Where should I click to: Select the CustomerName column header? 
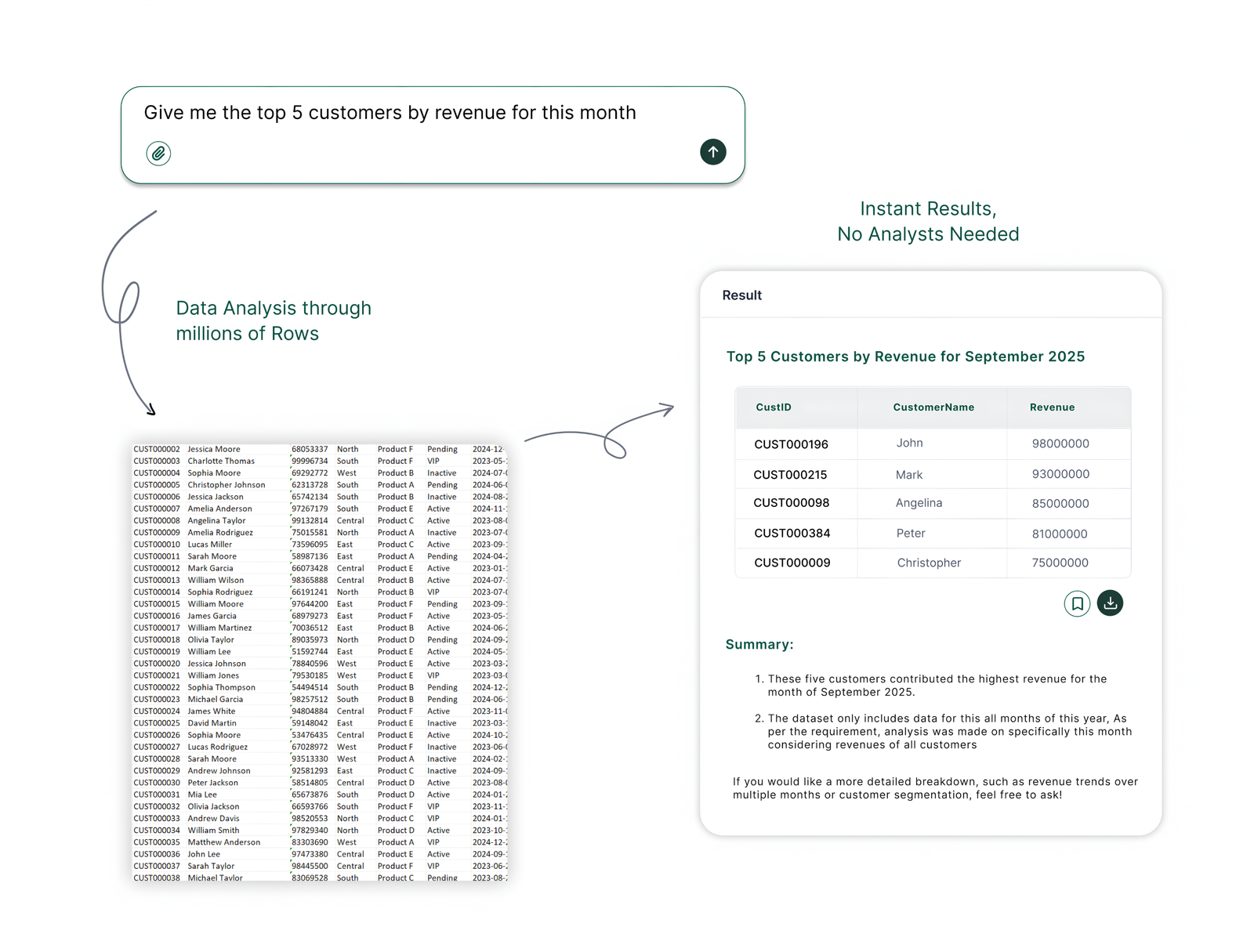pos(933,407)
